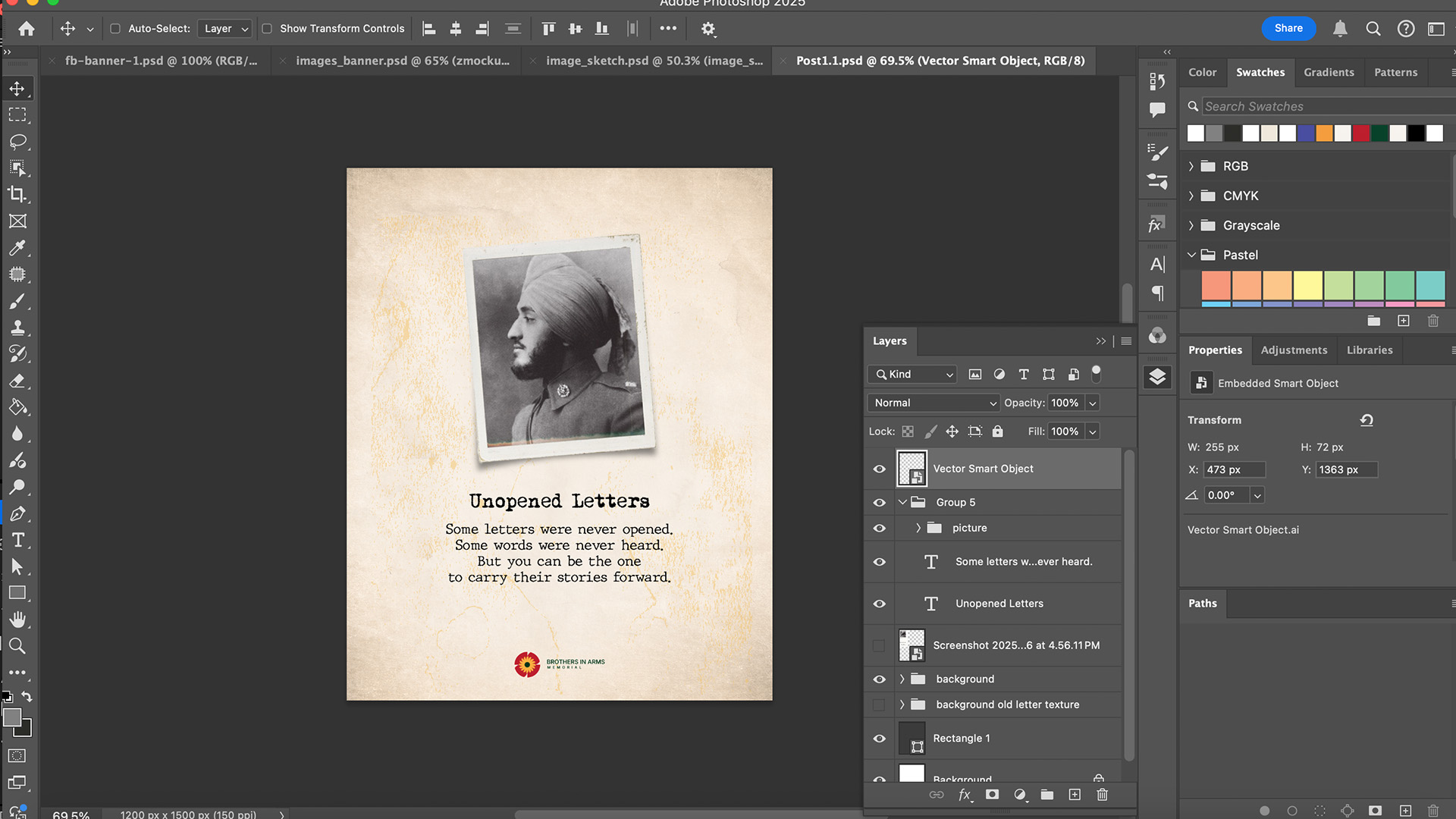Screen dimensions: 1456x819
Task: Select the Crop tool
Action: coord(17,194)
